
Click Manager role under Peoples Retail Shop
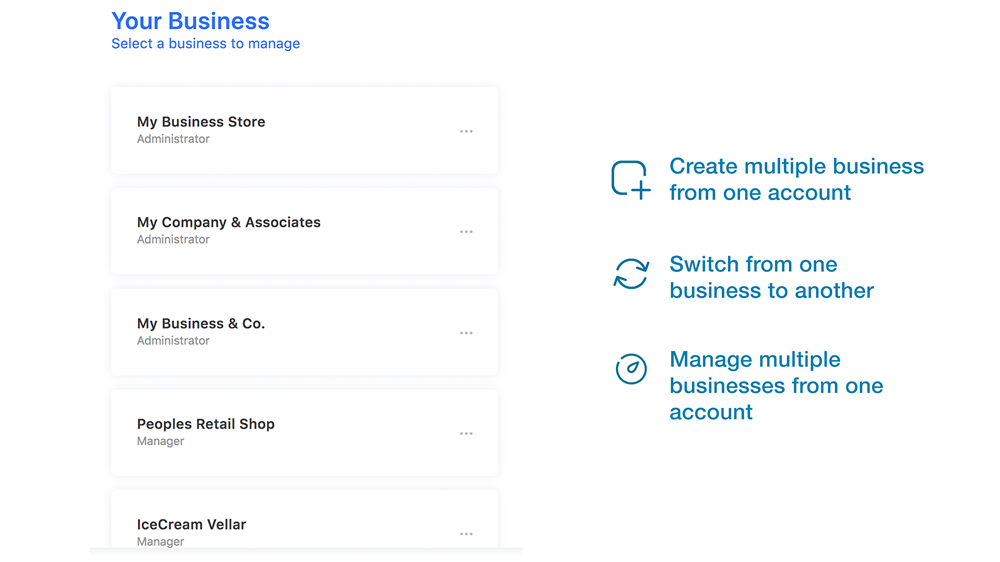point(160,441)
